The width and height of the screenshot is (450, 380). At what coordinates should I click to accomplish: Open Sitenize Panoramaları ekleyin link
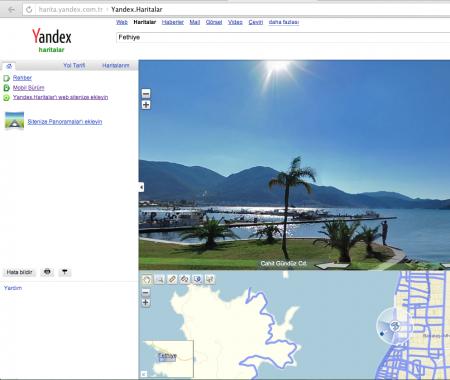click(x=65, y=122)
